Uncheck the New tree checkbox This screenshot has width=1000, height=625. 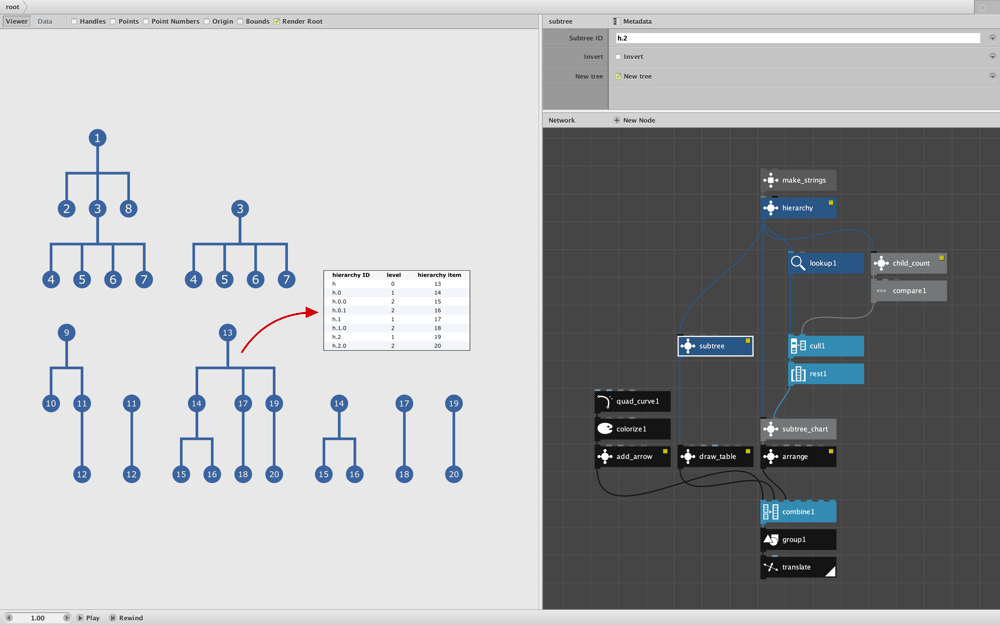tap(618, 77)
